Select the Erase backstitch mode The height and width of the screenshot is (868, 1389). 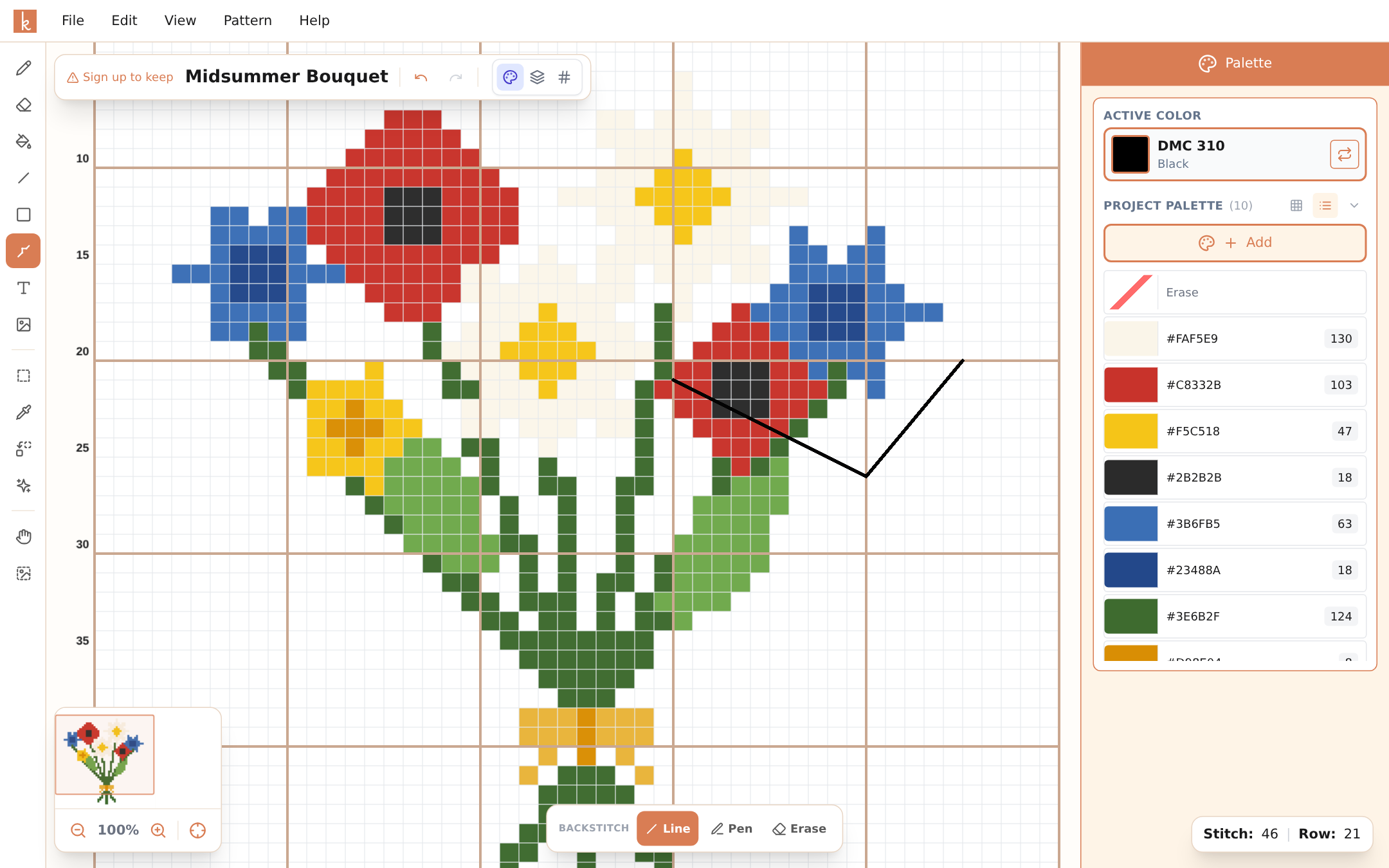(799, 829)
